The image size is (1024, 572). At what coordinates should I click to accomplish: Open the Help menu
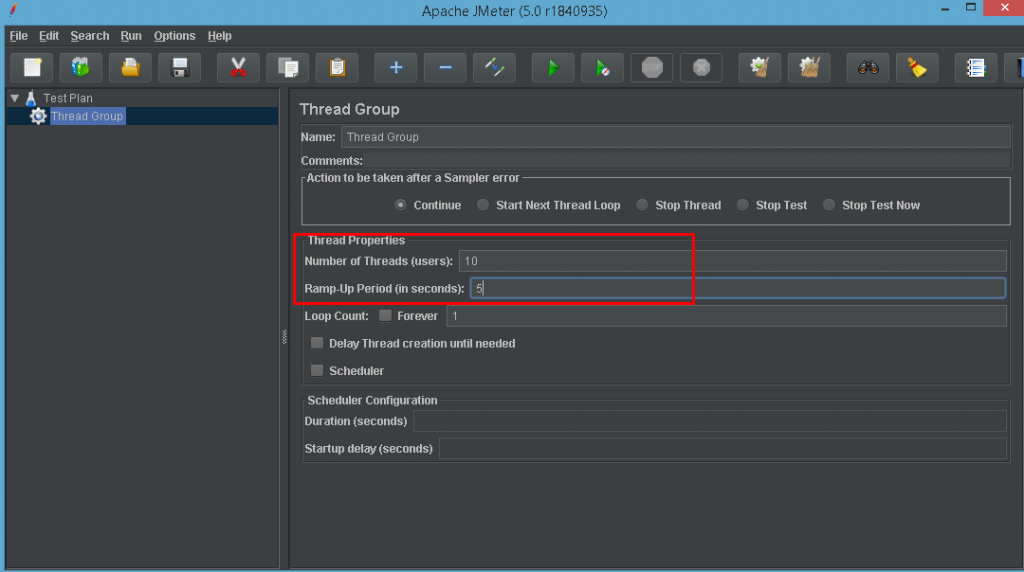coord(219,36)
